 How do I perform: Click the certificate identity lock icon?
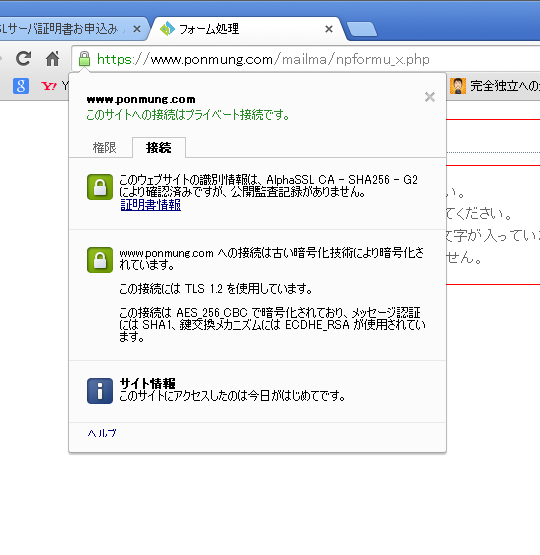100,187
